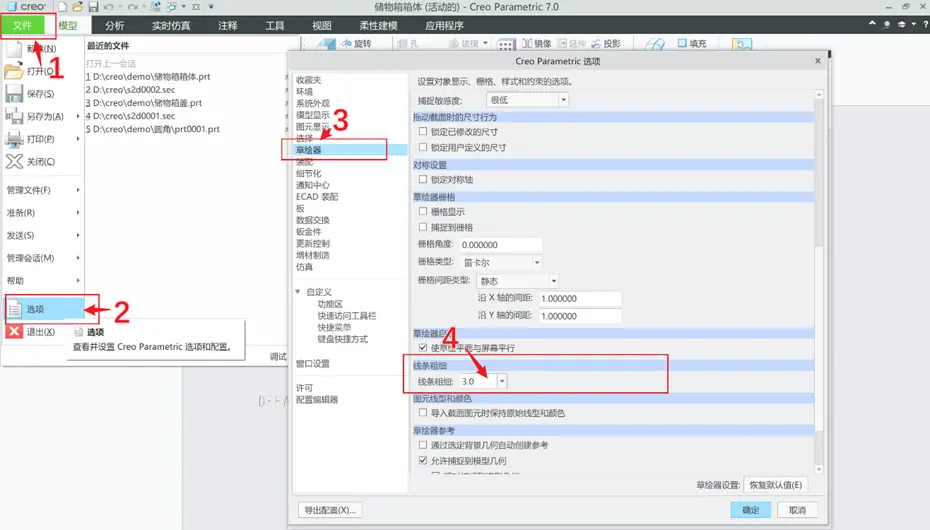
Task: Click the Save disk icon in quick access toolbar
Action: click(x=93, y=7)
